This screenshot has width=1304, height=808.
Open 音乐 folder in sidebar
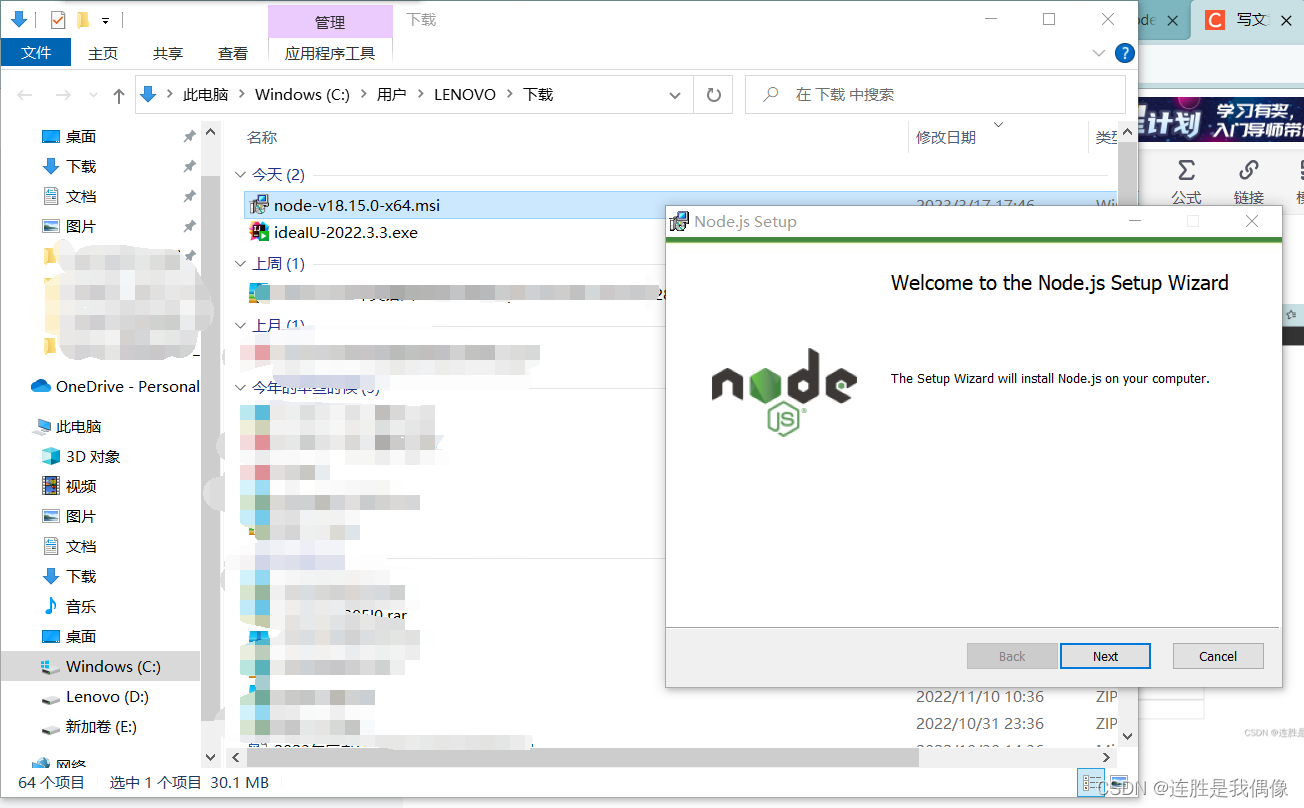click(81, 606)
